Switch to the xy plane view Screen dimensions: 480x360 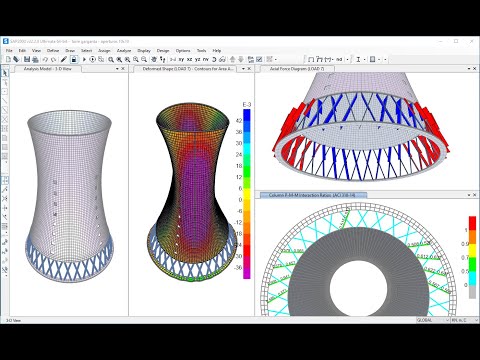pyautogui.click(x=181, y=59)
